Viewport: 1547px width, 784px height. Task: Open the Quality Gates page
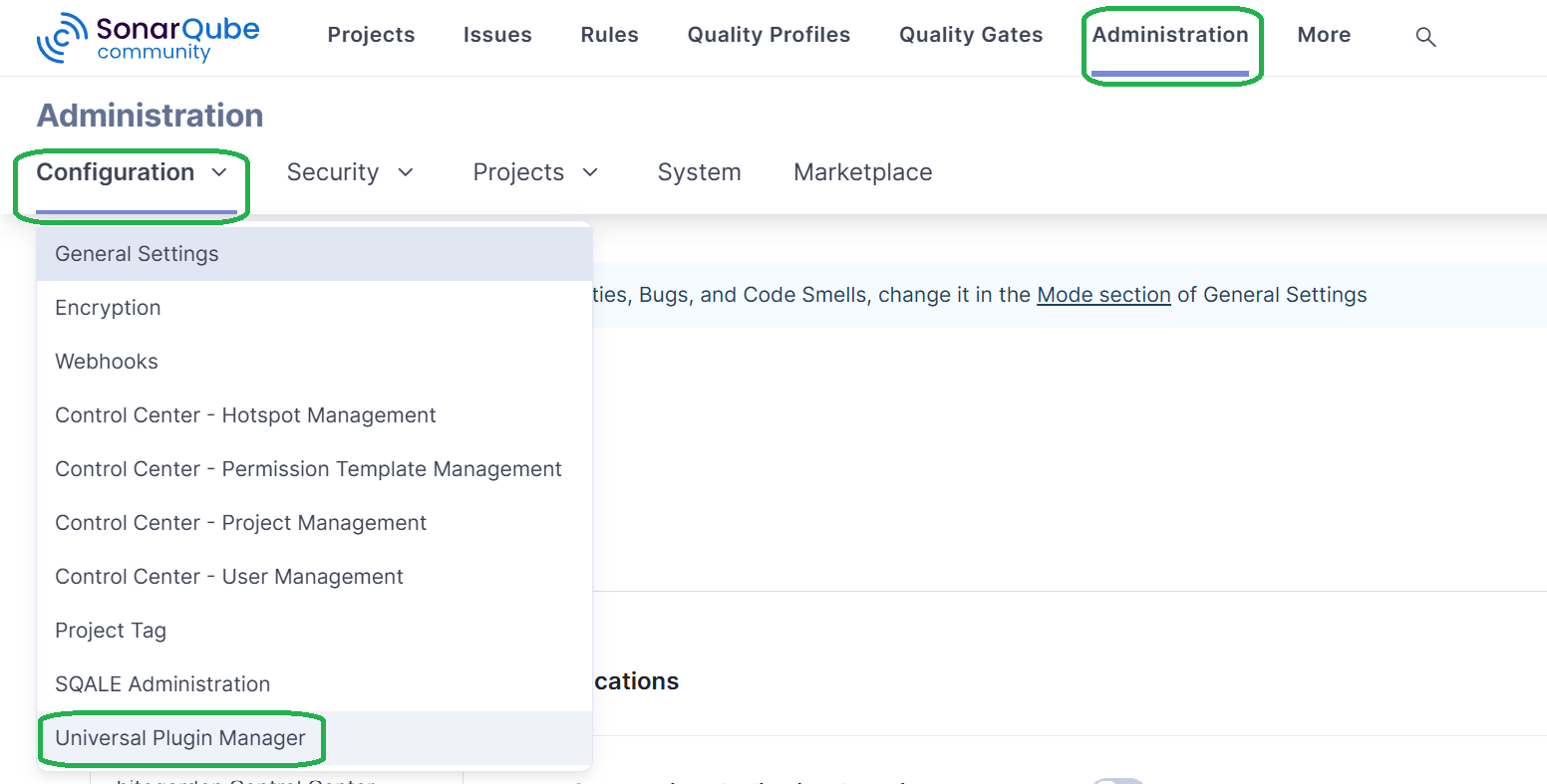(x=970, y=35)
